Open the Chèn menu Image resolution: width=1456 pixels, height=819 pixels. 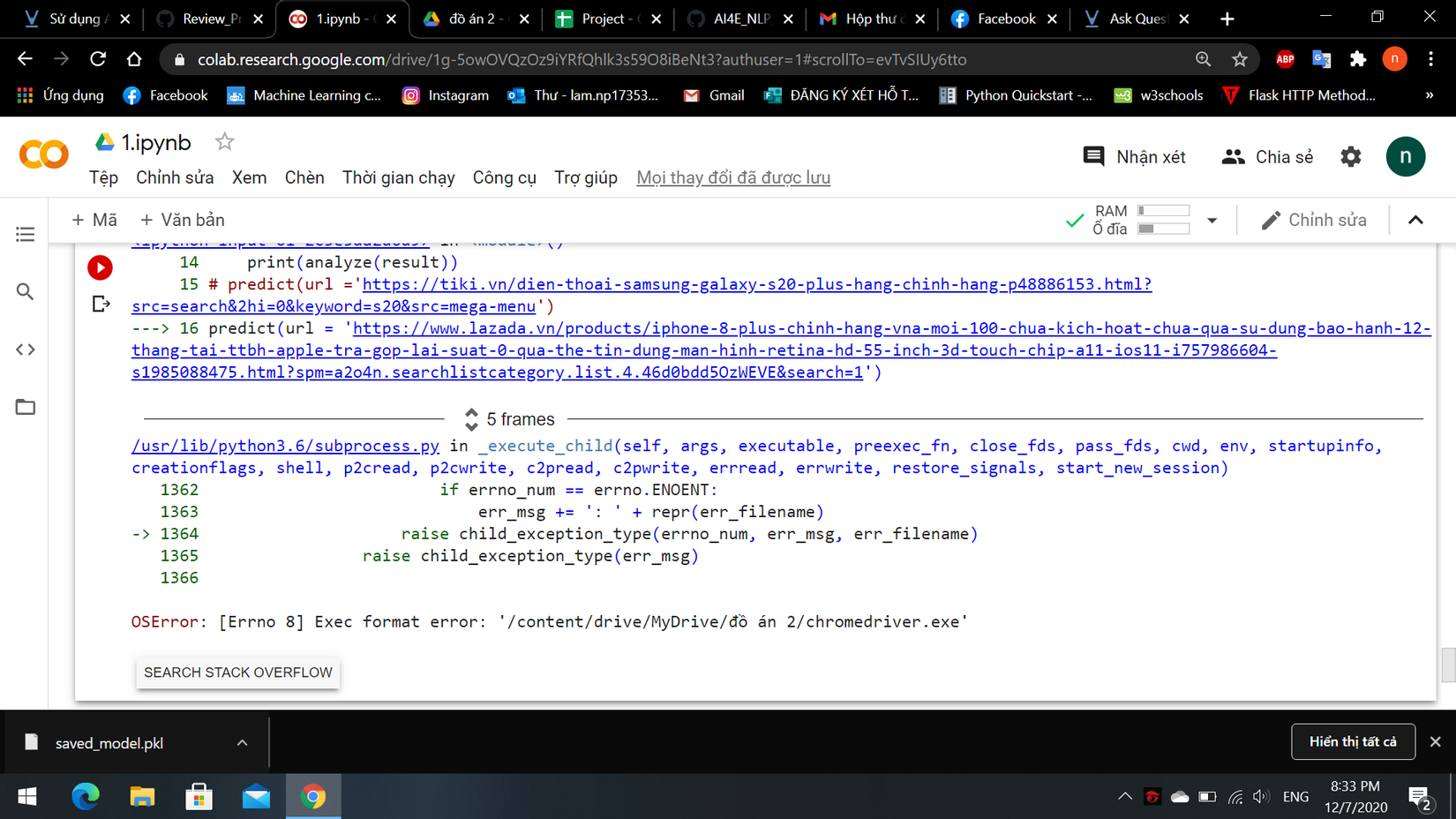click(304, 177)
